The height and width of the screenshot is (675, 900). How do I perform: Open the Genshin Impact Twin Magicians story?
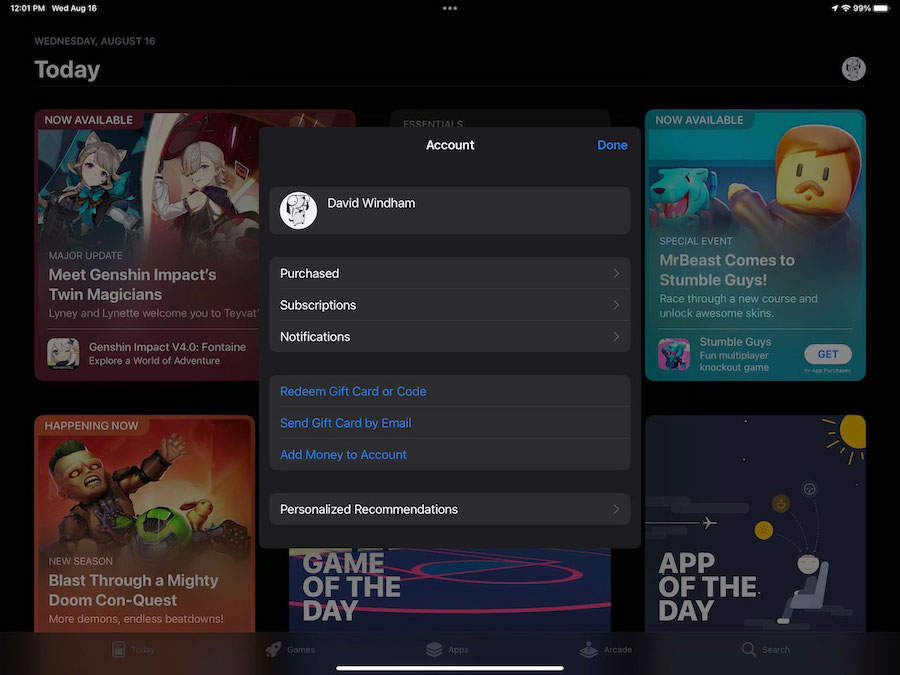click(x=146, y=245)
